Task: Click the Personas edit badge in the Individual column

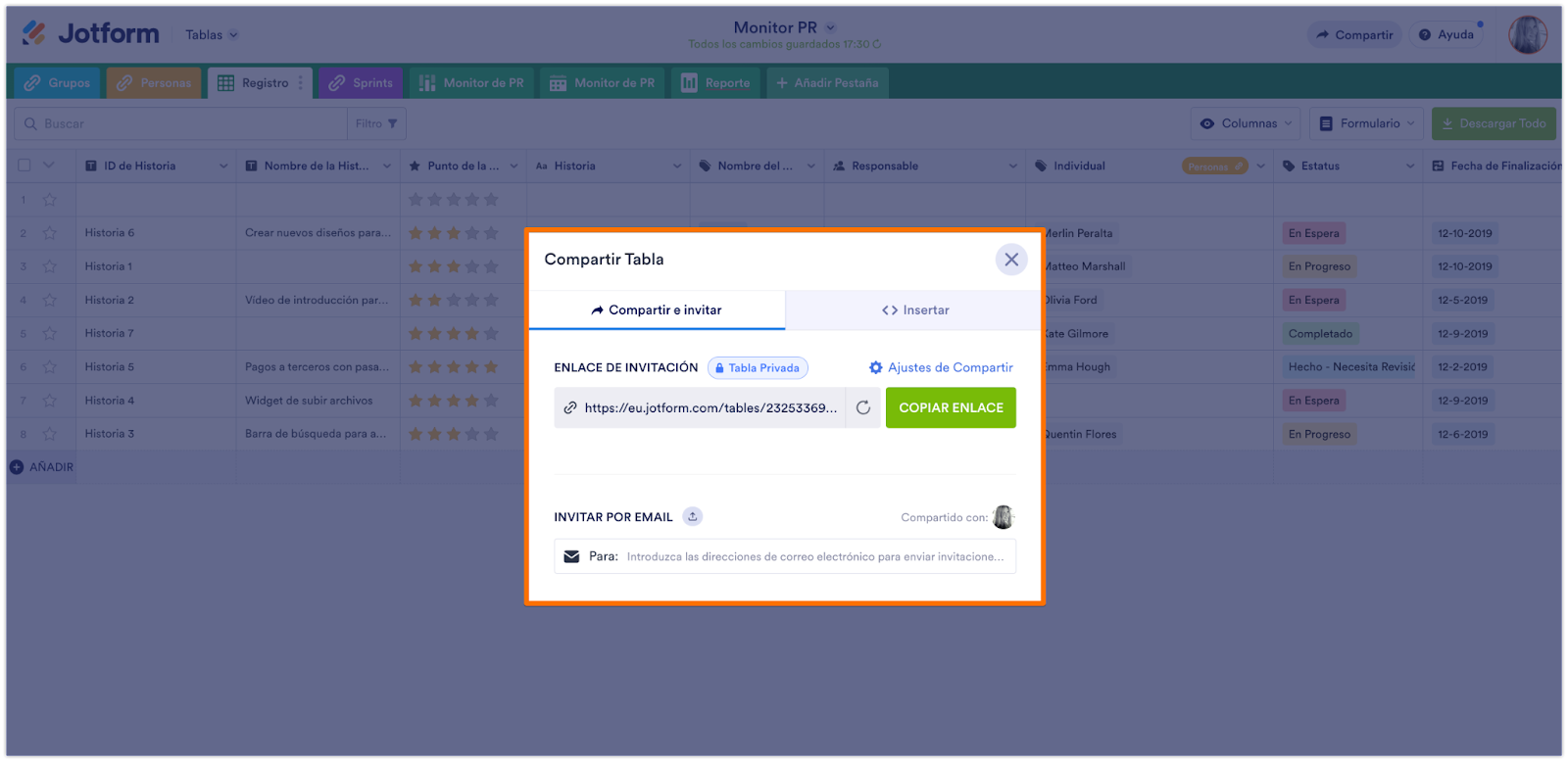Action: (1214, 167)
